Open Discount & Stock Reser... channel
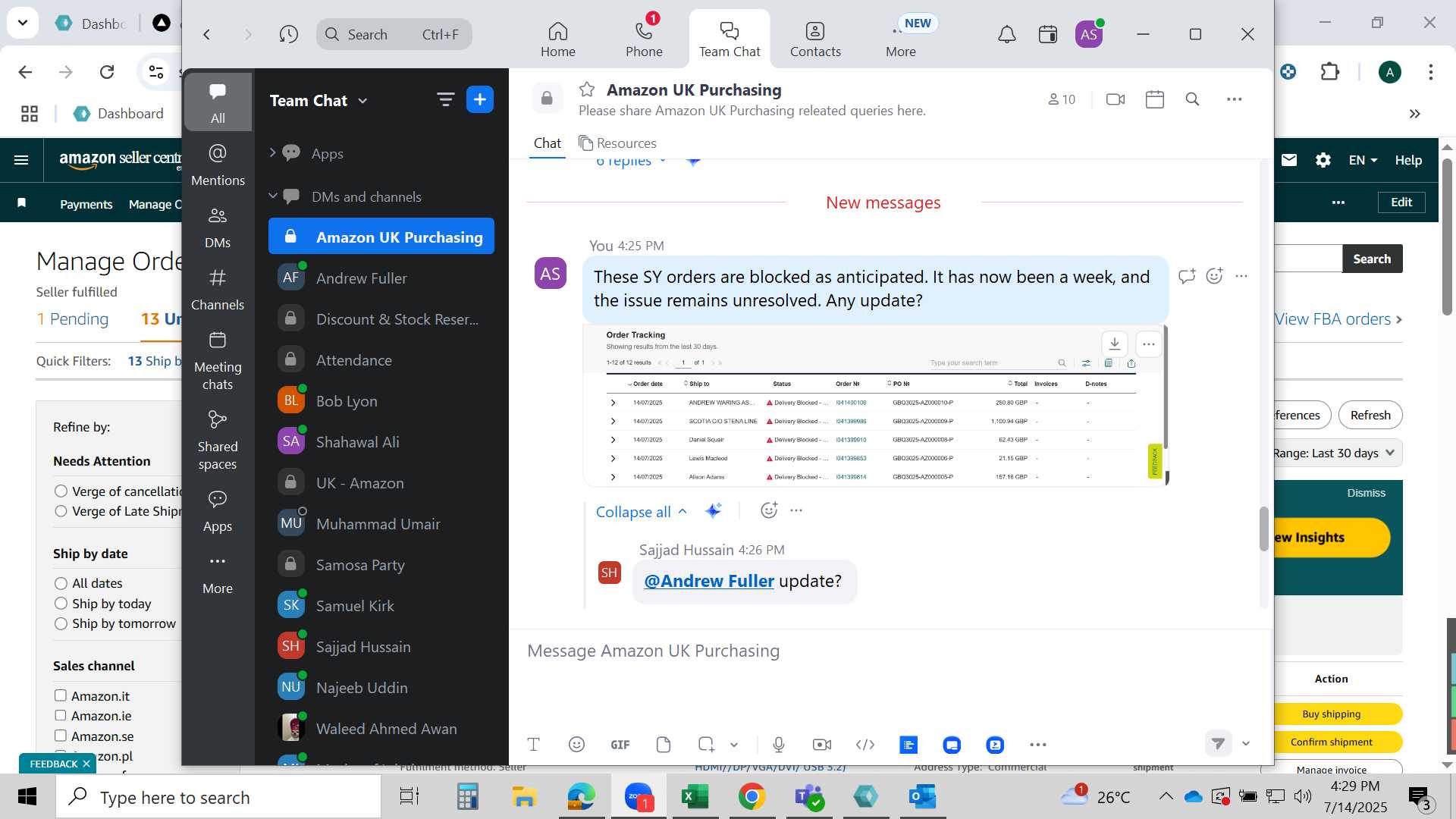 click(381, 319)
